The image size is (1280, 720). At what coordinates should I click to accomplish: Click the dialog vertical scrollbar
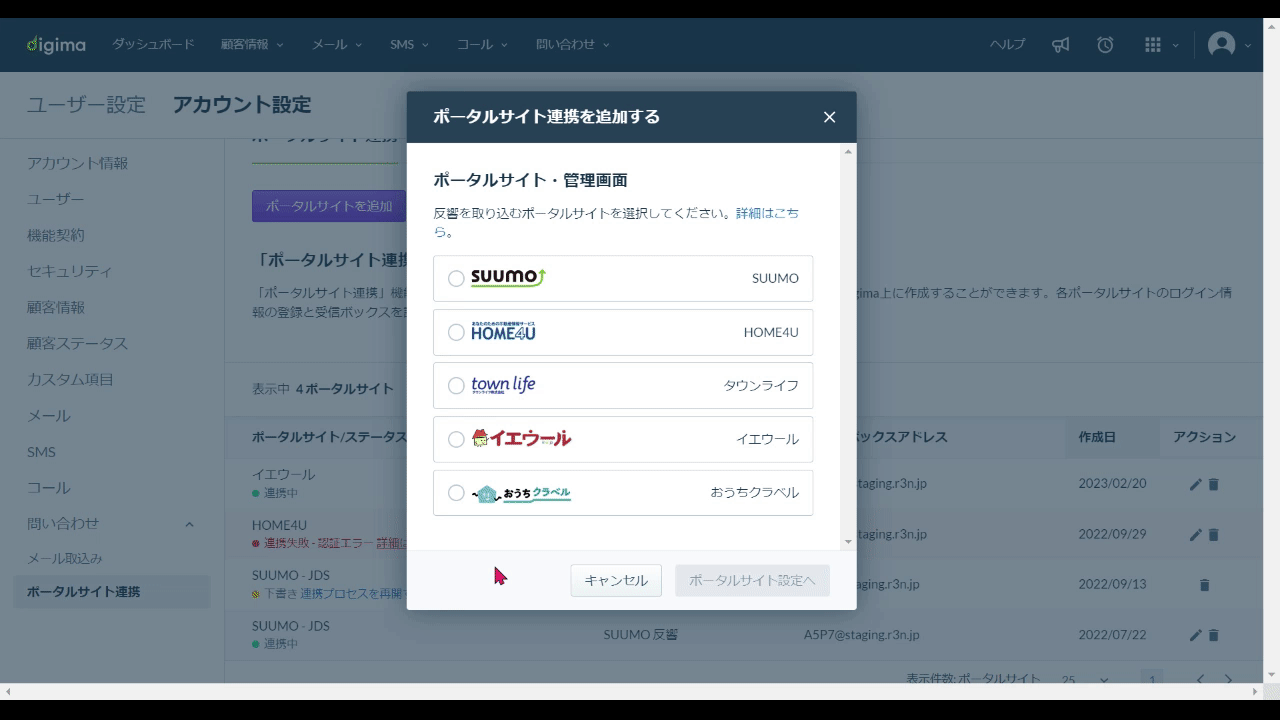tap(848, 346)
